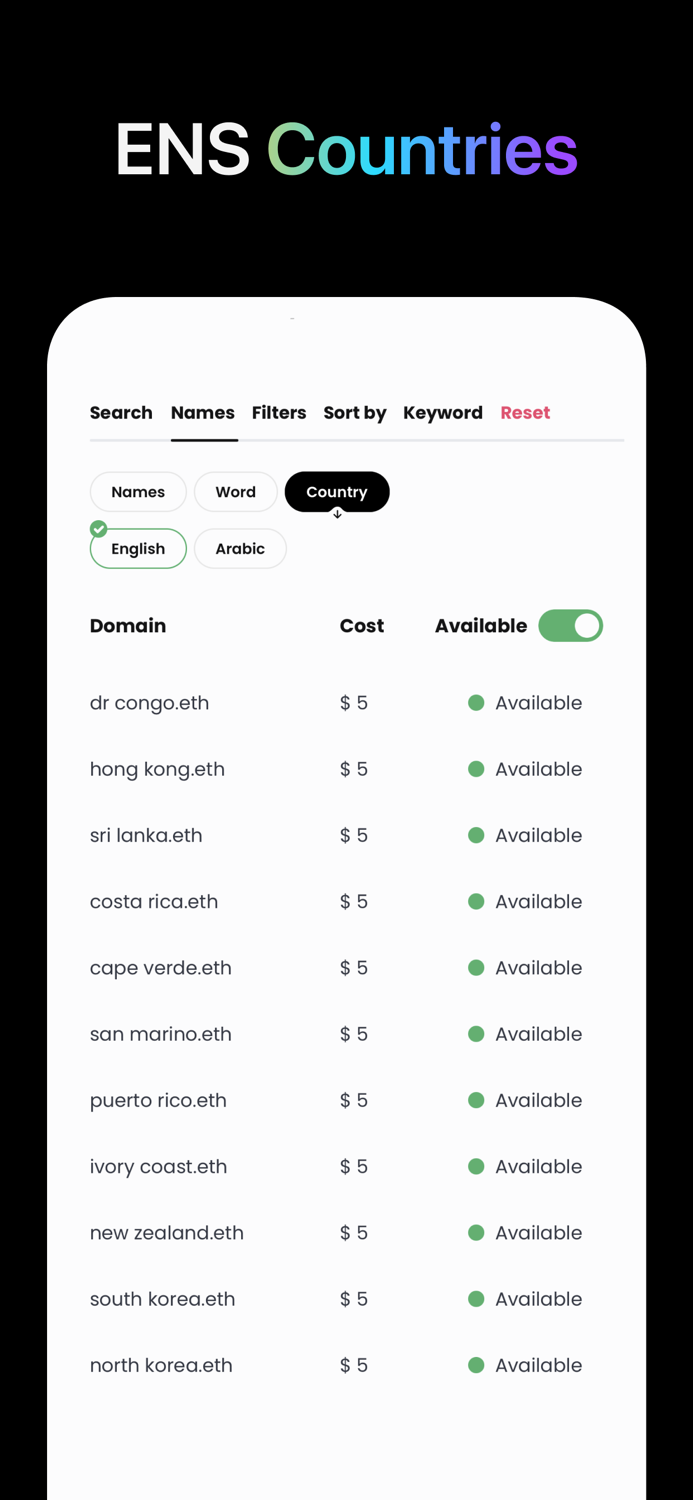This screenshot has height=1500, width=693.
Task: Click the availability dot next to hong kong.eth
Action: [476, 769]
